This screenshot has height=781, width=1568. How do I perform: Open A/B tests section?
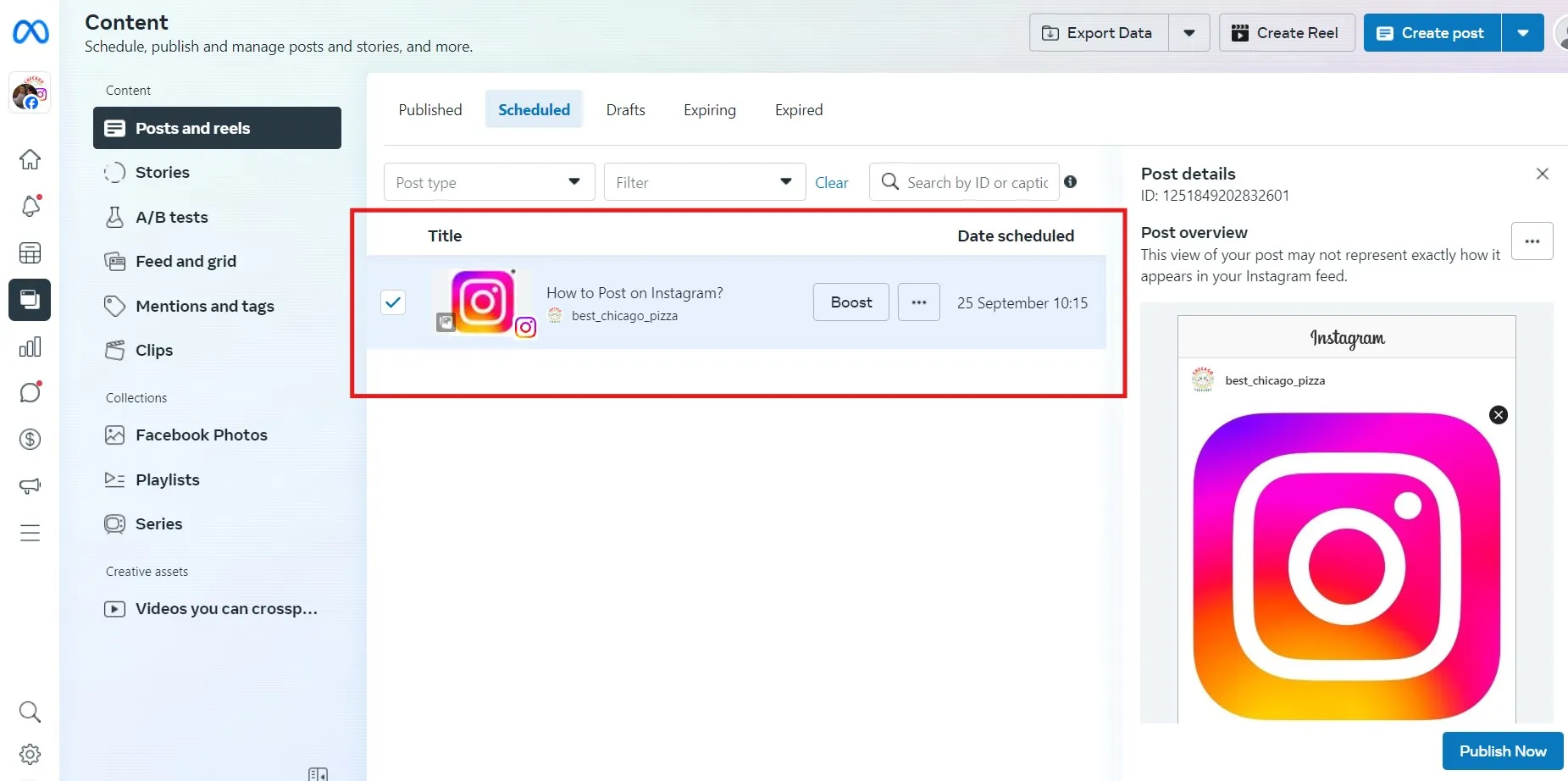point(217,217)
